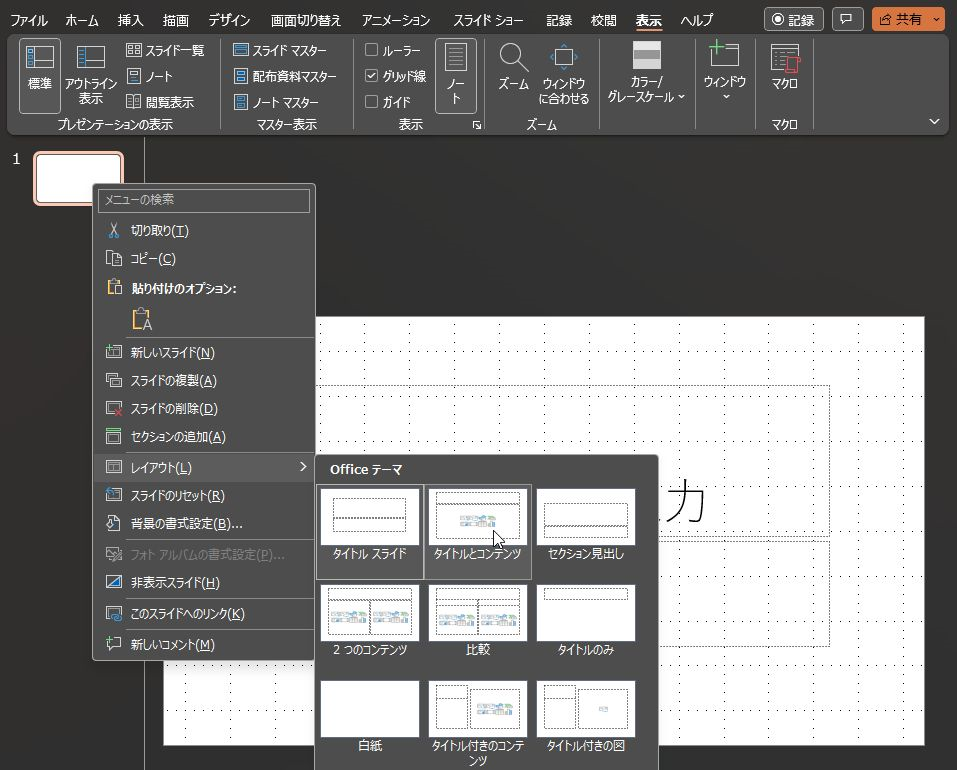Type in the menu search (メニューの検索) field
The image size is (957, 770).
pos(205,200)
